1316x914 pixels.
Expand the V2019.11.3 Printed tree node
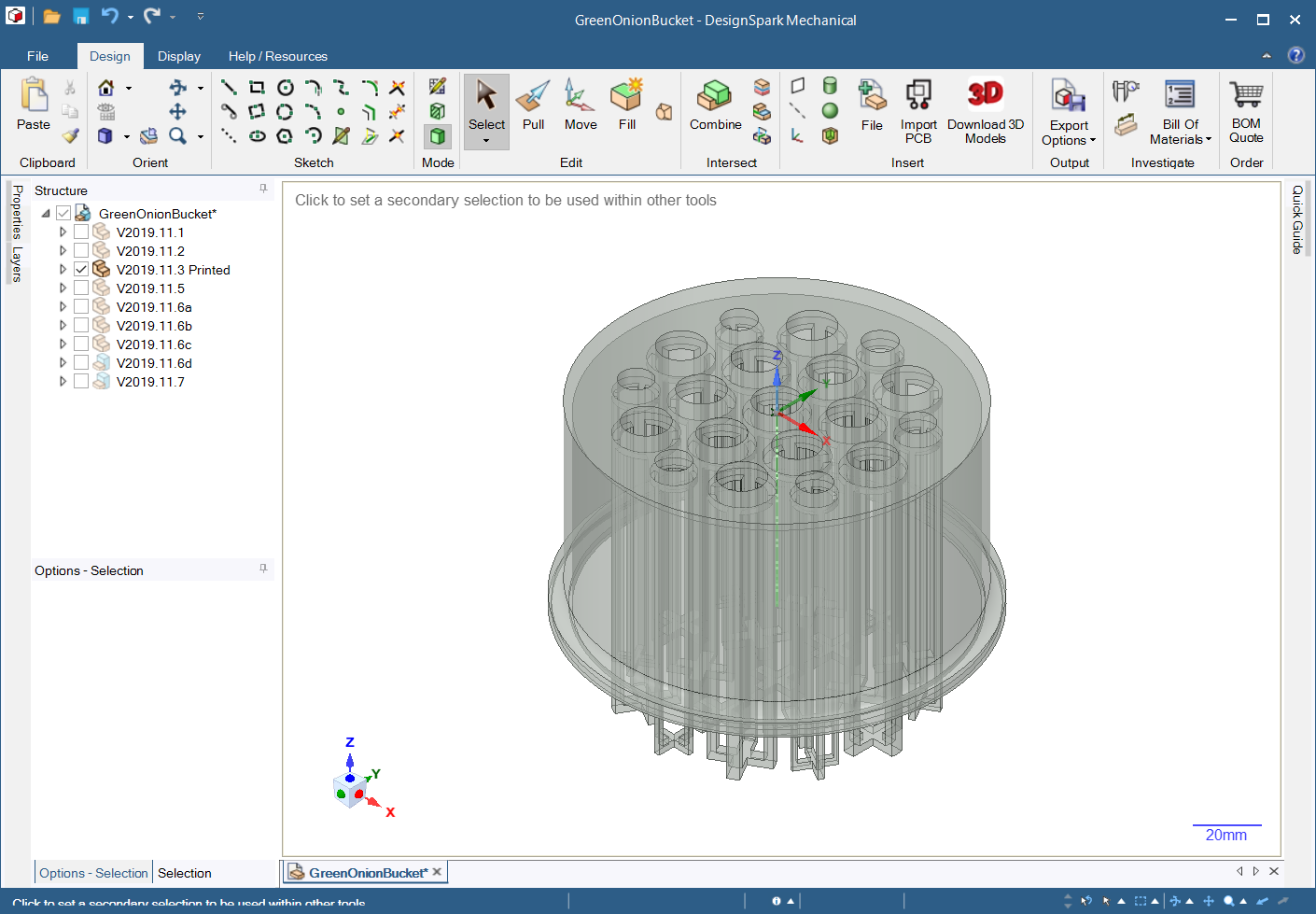pos(63,269)
